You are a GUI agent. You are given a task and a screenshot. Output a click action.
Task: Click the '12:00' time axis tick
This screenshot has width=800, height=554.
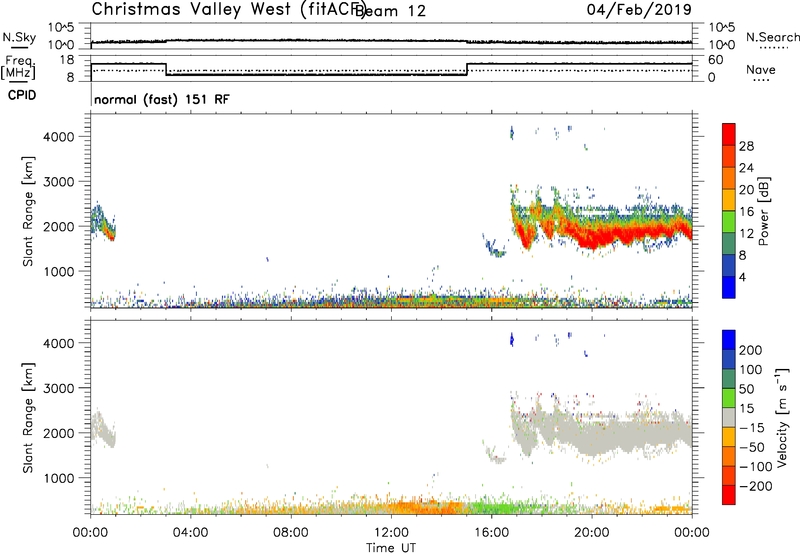(x=391, y=533)
